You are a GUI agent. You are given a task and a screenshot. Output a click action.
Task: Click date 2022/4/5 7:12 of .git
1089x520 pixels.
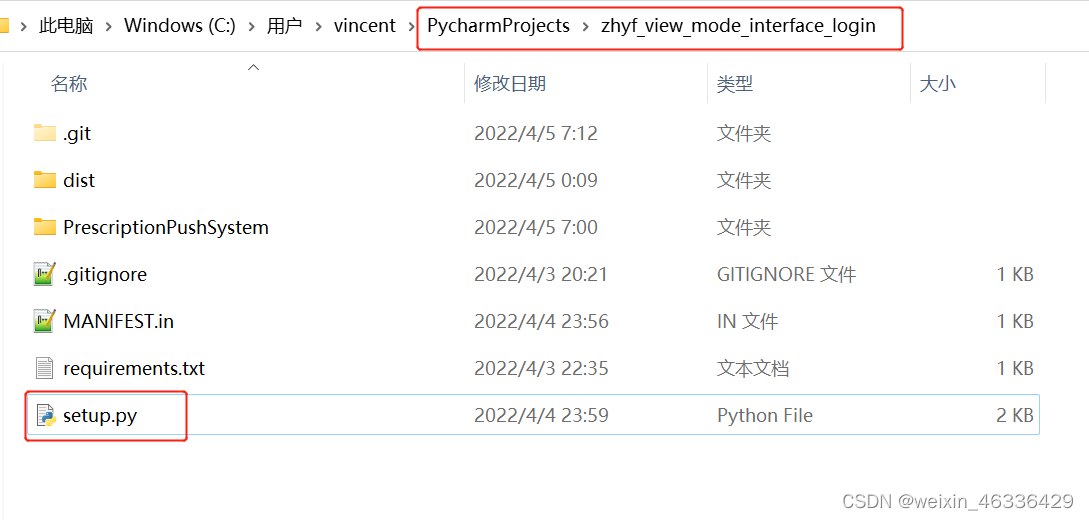(535, 133)
